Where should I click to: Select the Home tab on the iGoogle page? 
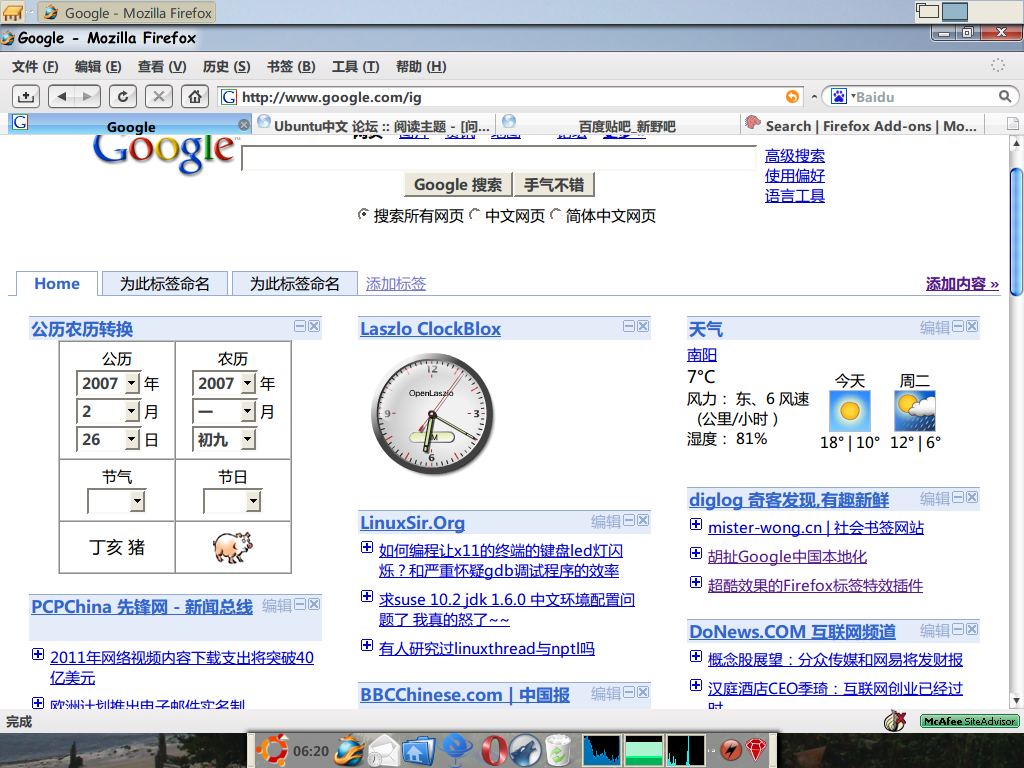pyautogui.click(x=57, y=283)
